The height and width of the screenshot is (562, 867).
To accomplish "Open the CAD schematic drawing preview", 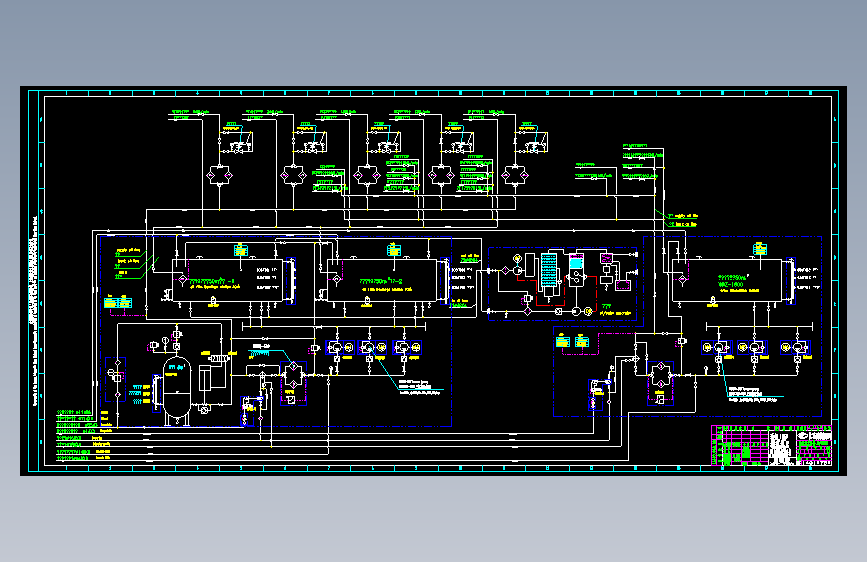I will click(434, 280).
